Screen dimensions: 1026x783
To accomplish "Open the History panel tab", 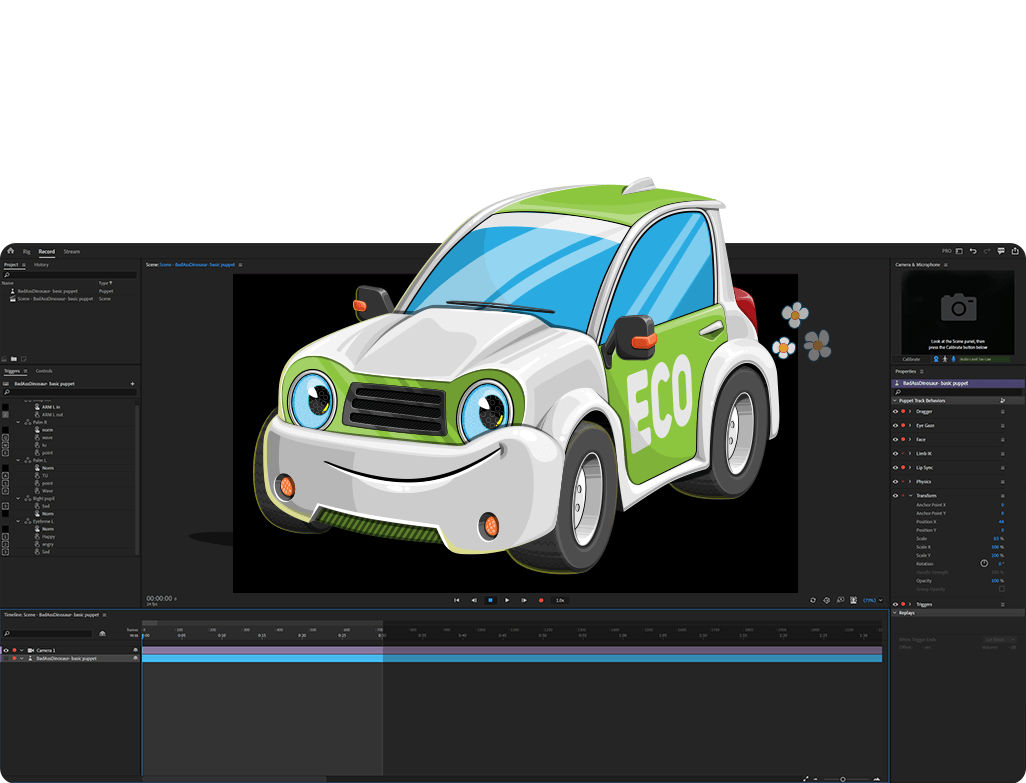I will click(41, 265).
